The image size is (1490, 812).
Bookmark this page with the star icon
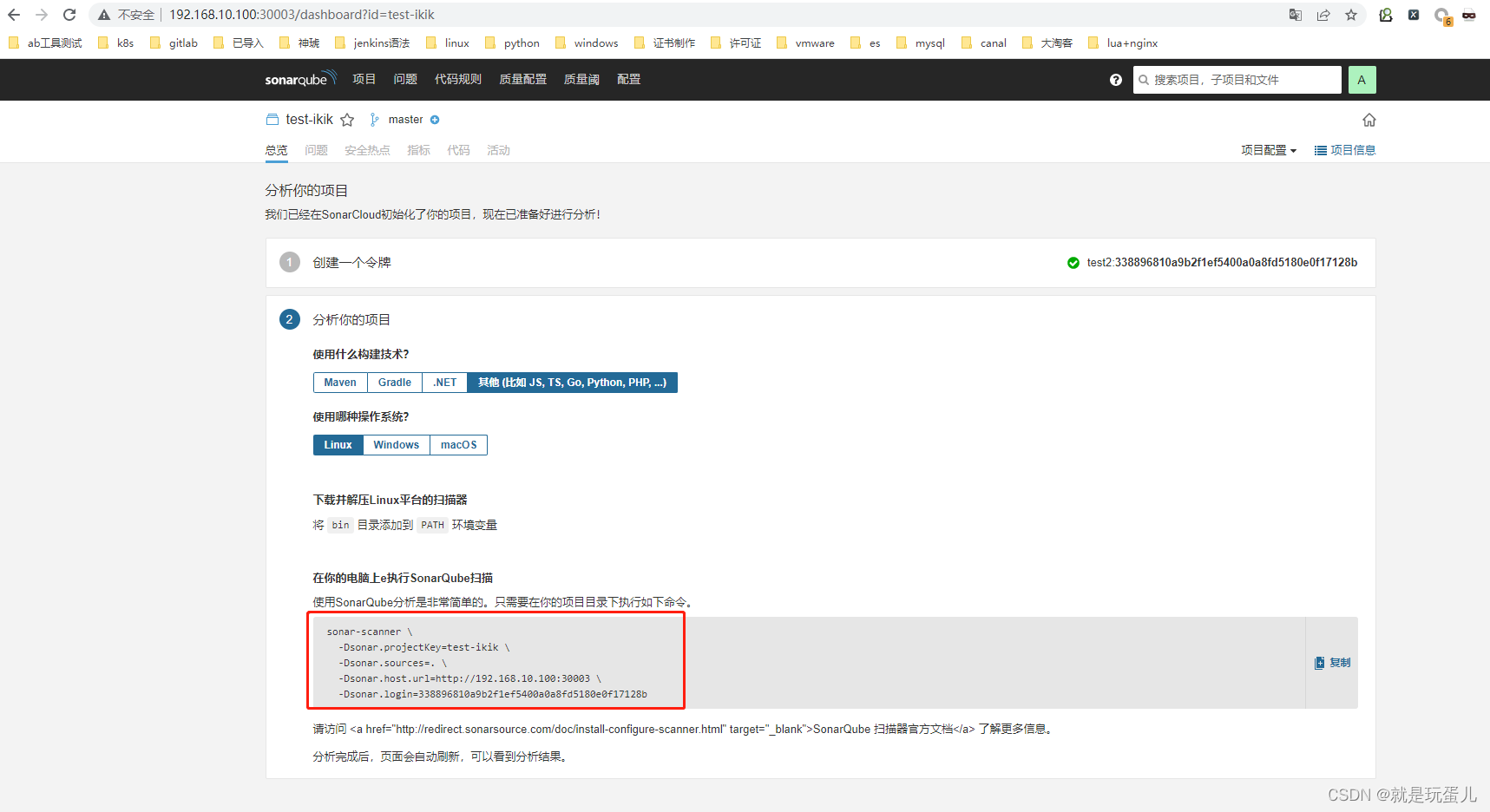pos(1351,15)
